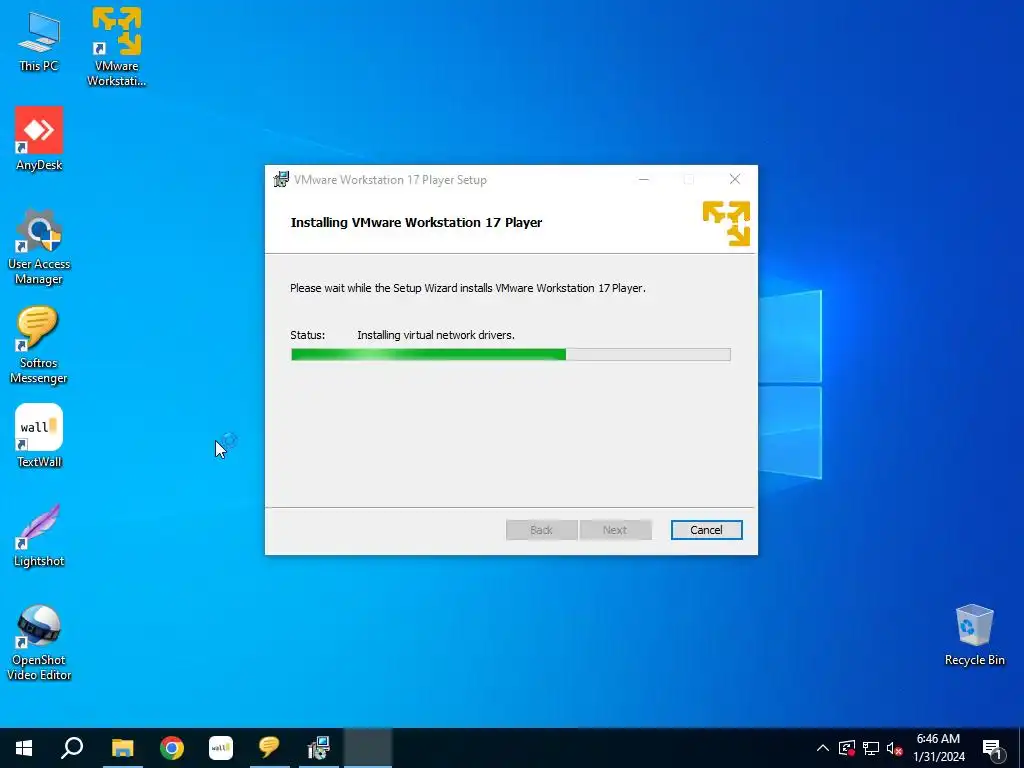Click VMware logo in setup header
The image size is (1024, 768).
click(x=726, y=223)
